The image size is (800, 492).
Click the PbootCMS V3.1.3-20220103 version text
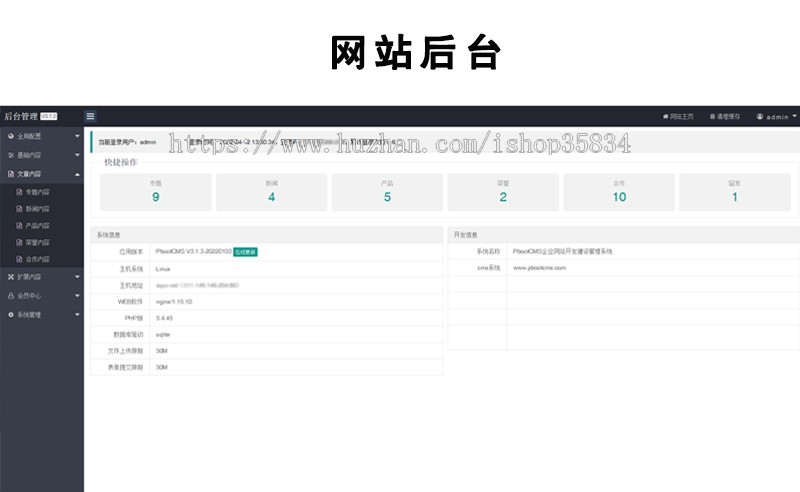coord(193,252)
